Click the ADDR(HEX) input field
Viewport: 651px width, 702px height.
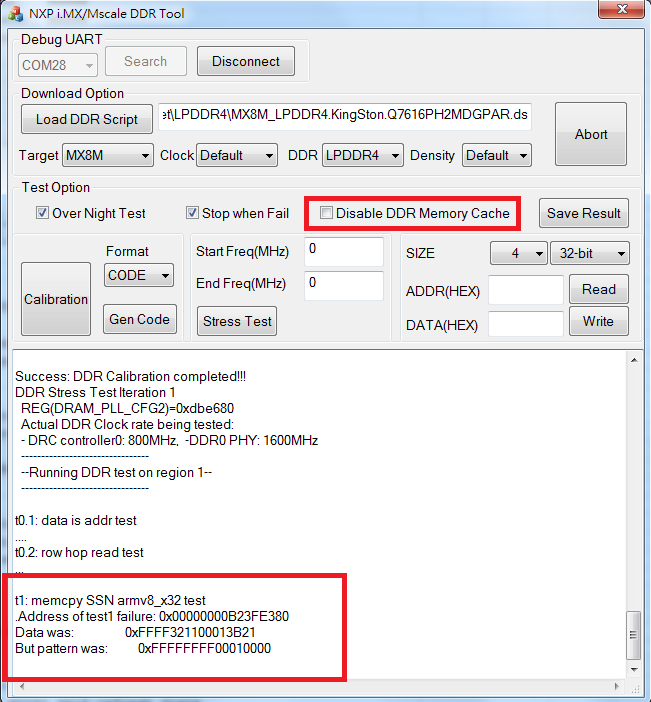click(526, 290)
